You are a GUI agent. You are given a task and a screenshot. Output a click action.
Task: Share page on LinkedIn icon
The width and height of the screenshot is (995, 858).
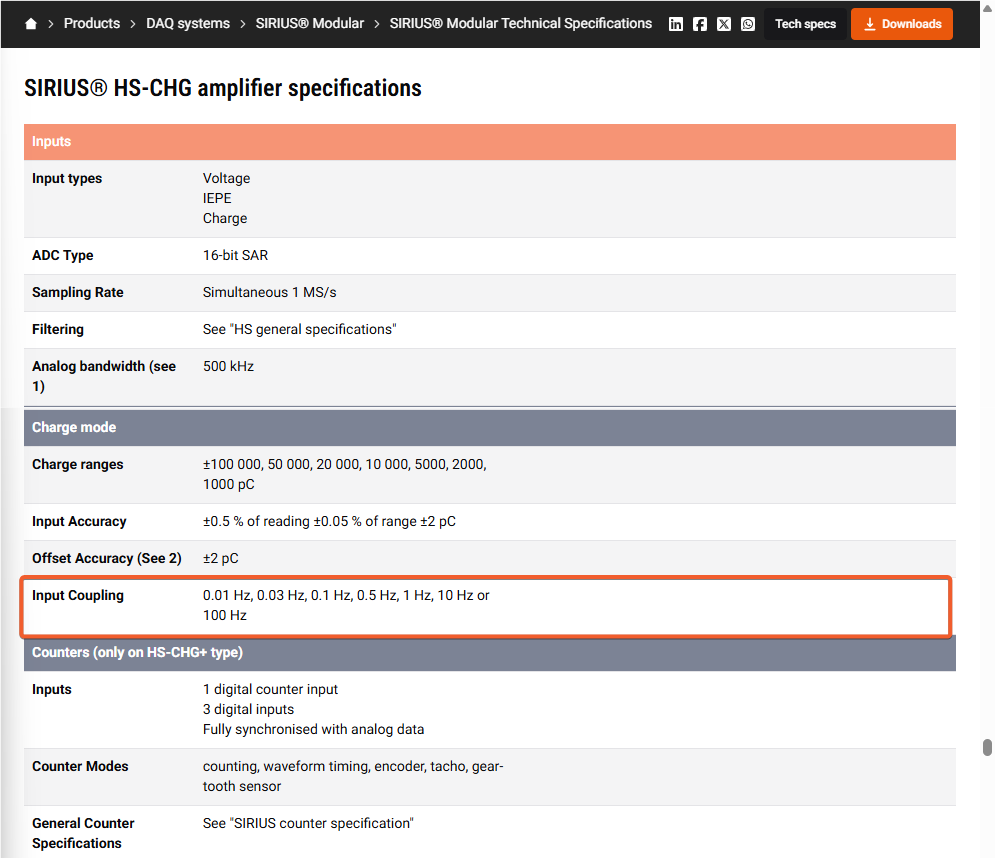click(676, 24)
